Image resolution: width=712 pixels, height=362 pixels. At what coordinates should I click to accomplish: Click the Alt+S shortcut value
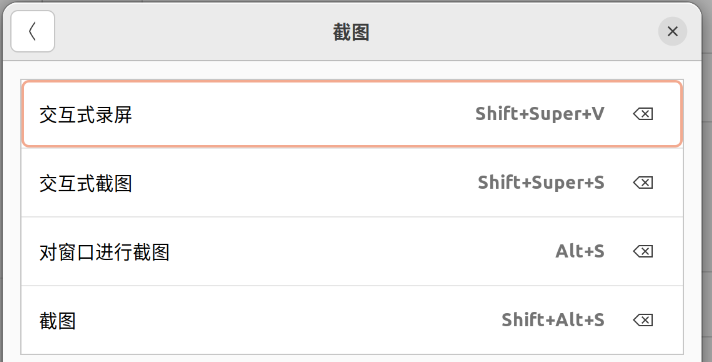pyautogui.click(x=580, y=251)
